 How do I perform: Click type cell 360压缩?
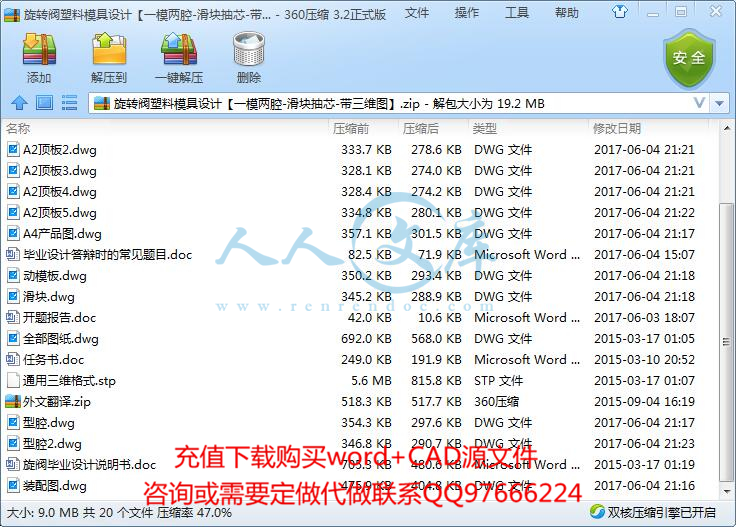pos(496,402)
